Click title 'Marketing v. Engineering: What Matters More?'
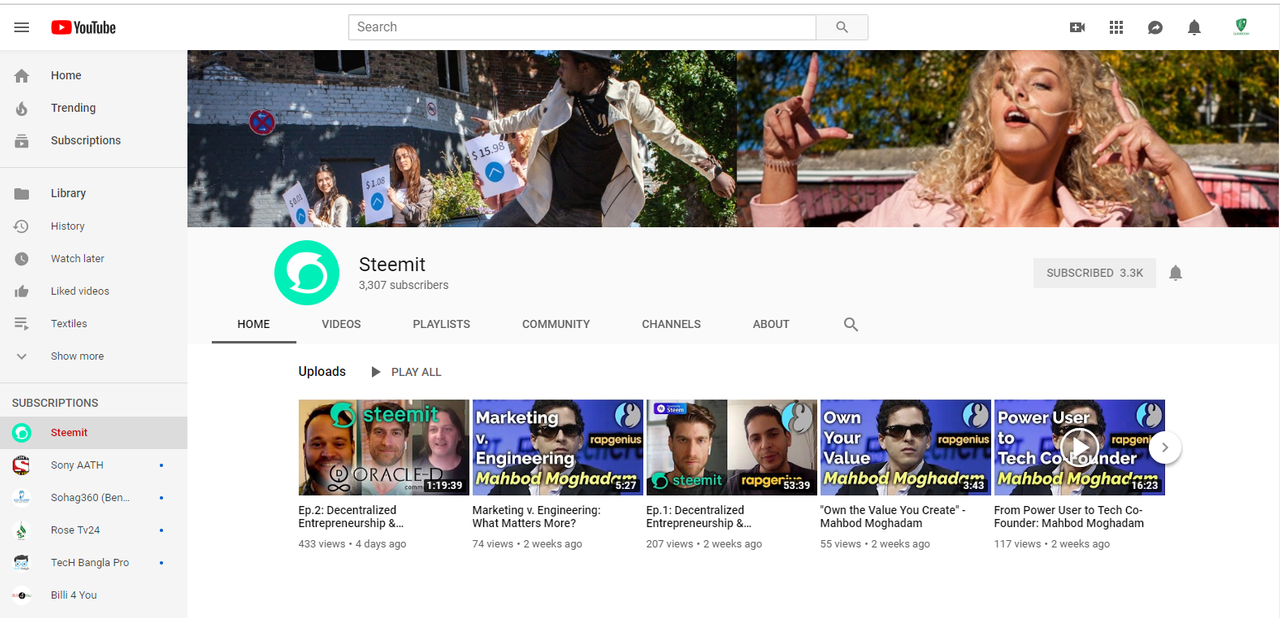 [x=536, y=517]
